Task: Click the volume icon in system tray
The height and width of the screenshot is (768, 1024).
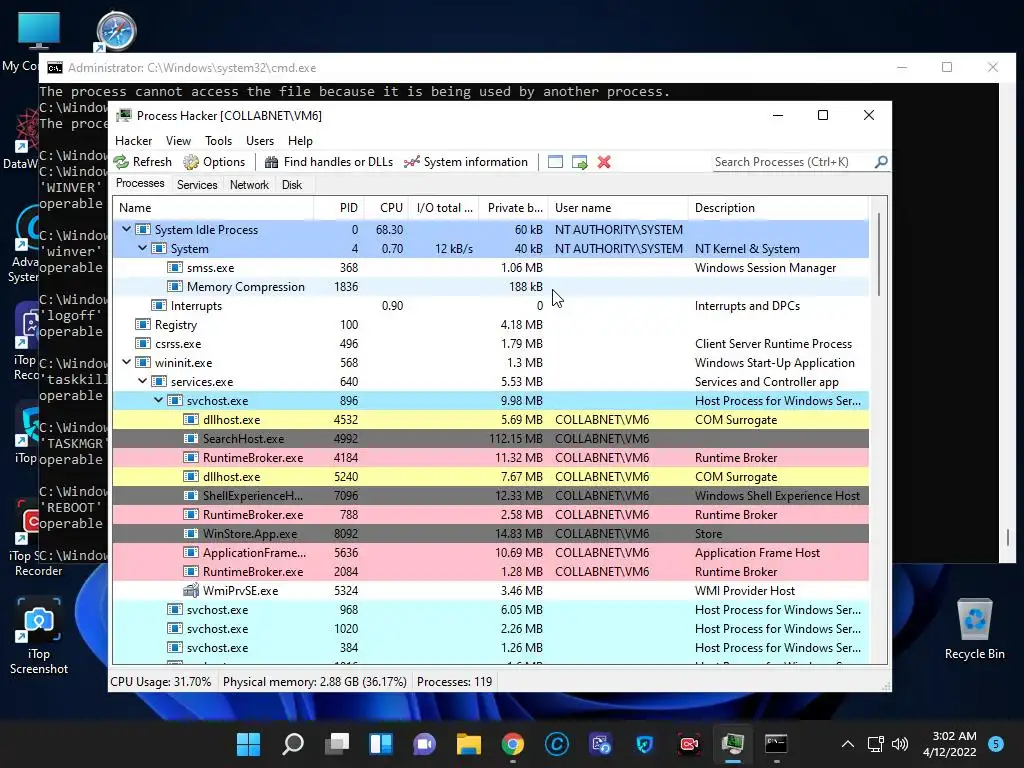Action: click(900, 744)
